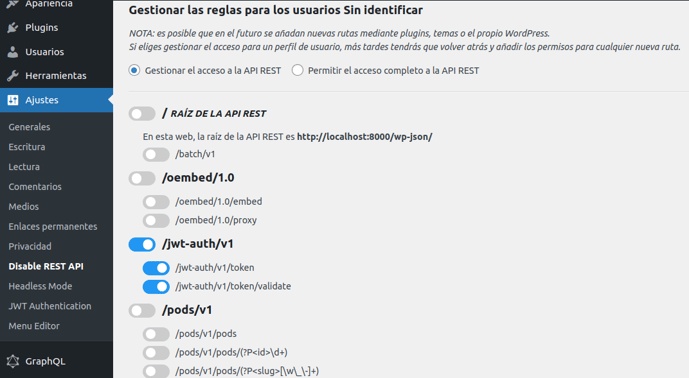689x378 pixels.
Task: Open Menu Editor settings
Action: pyautogui.click(x=34, y=326)
